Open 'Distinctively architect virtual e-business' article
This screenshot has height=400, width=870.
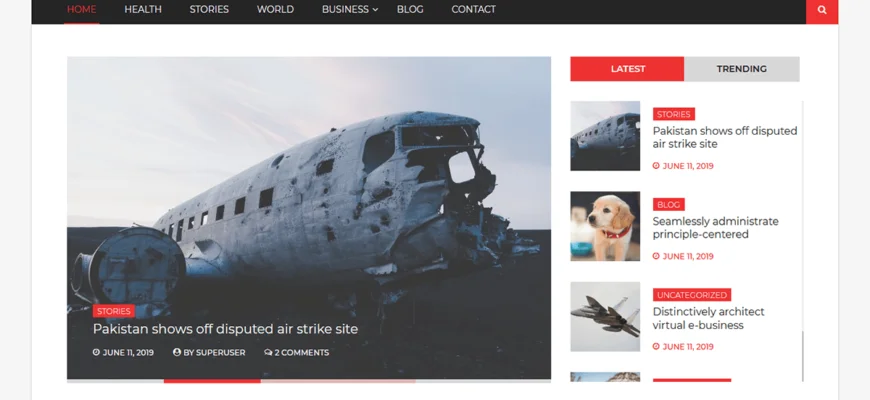coord(708,318)
